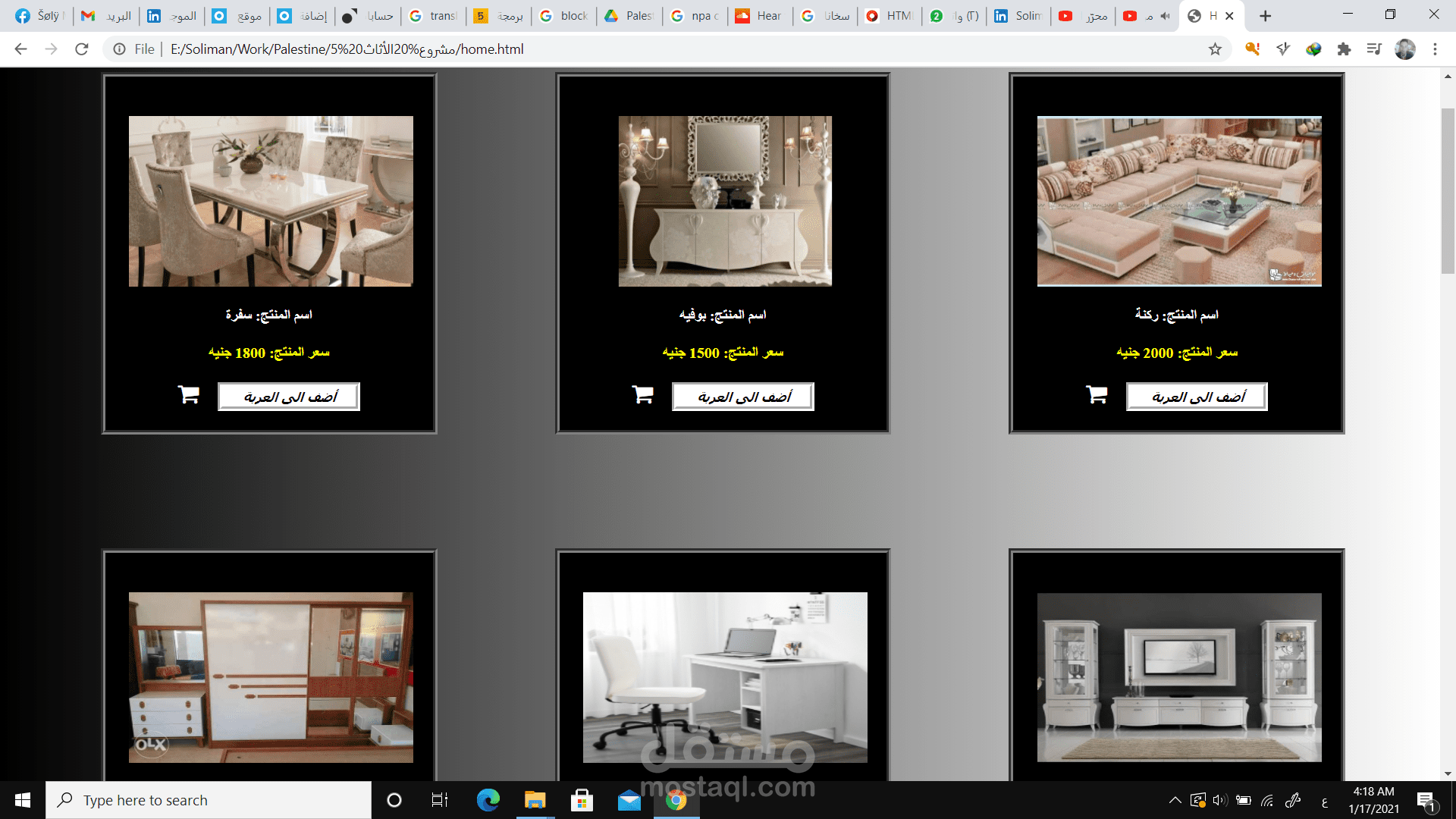The image size is (1456, 819).
Task: Click the add-to-cart button under the 1800 product
Action: click(289, 397)
